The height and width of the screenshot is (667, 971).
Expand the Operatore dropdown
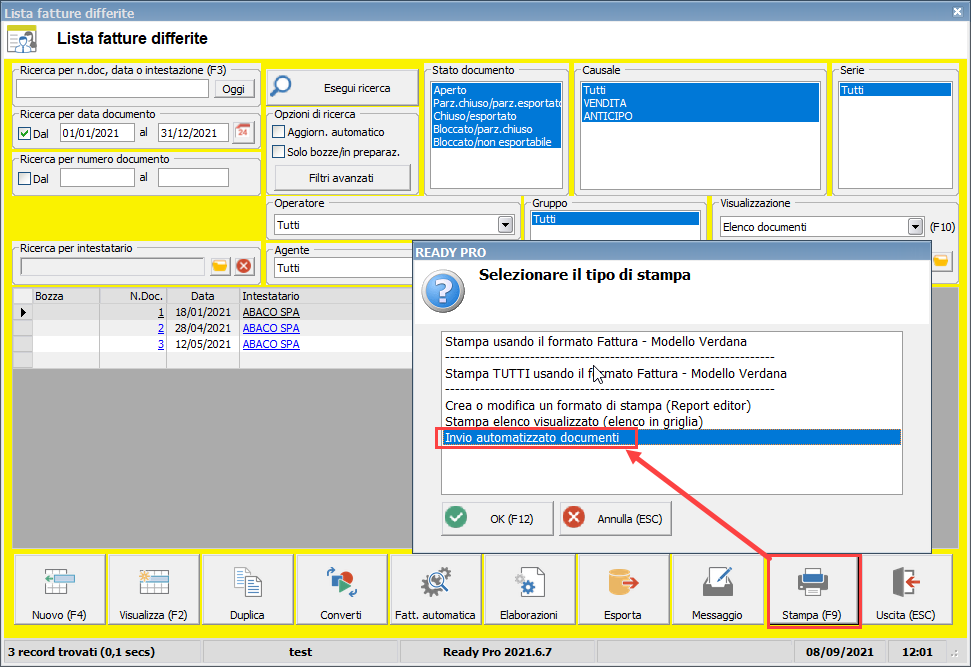505,225
